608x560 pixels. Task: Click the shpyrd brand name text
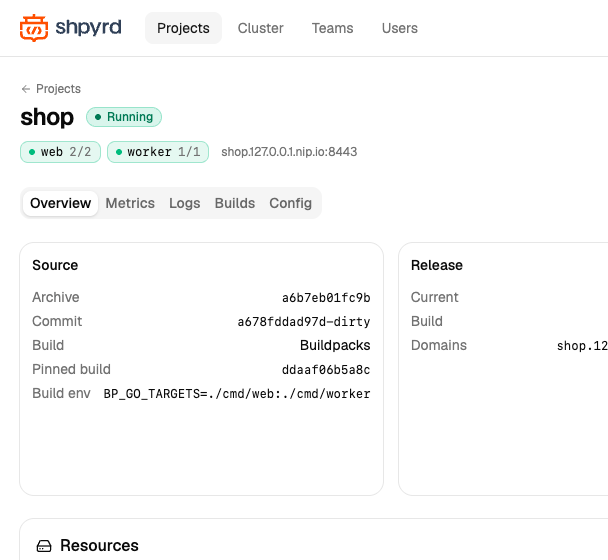88,28
